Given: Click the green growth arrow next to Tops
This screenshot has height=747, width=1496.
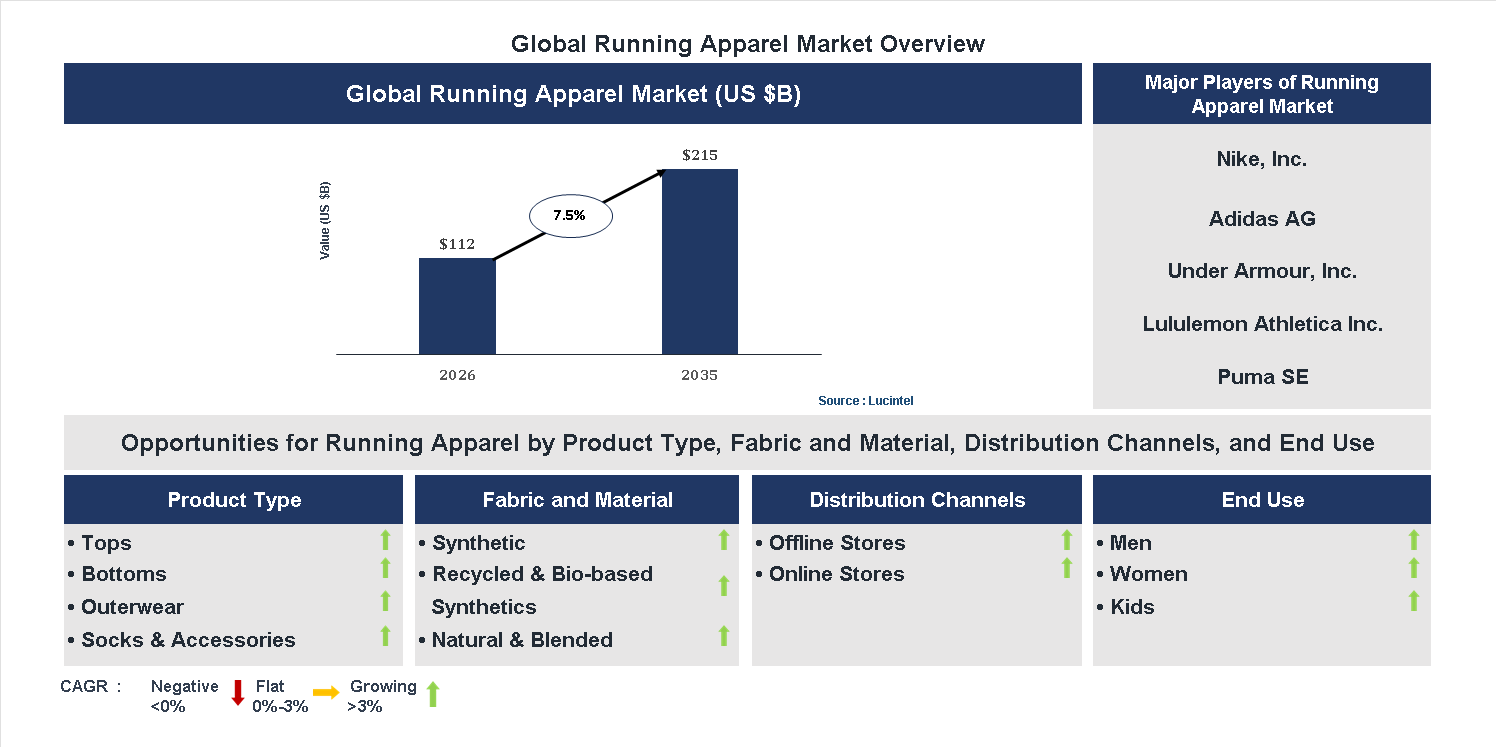Looking at the screenshot, I should pyautogui.click(x=385, y=541).
